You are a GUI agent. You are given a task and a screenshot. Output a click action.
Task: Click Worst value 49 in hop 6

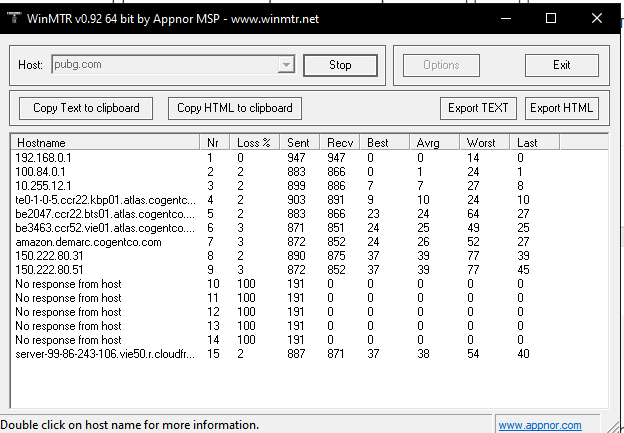click(x=473, y=228)
